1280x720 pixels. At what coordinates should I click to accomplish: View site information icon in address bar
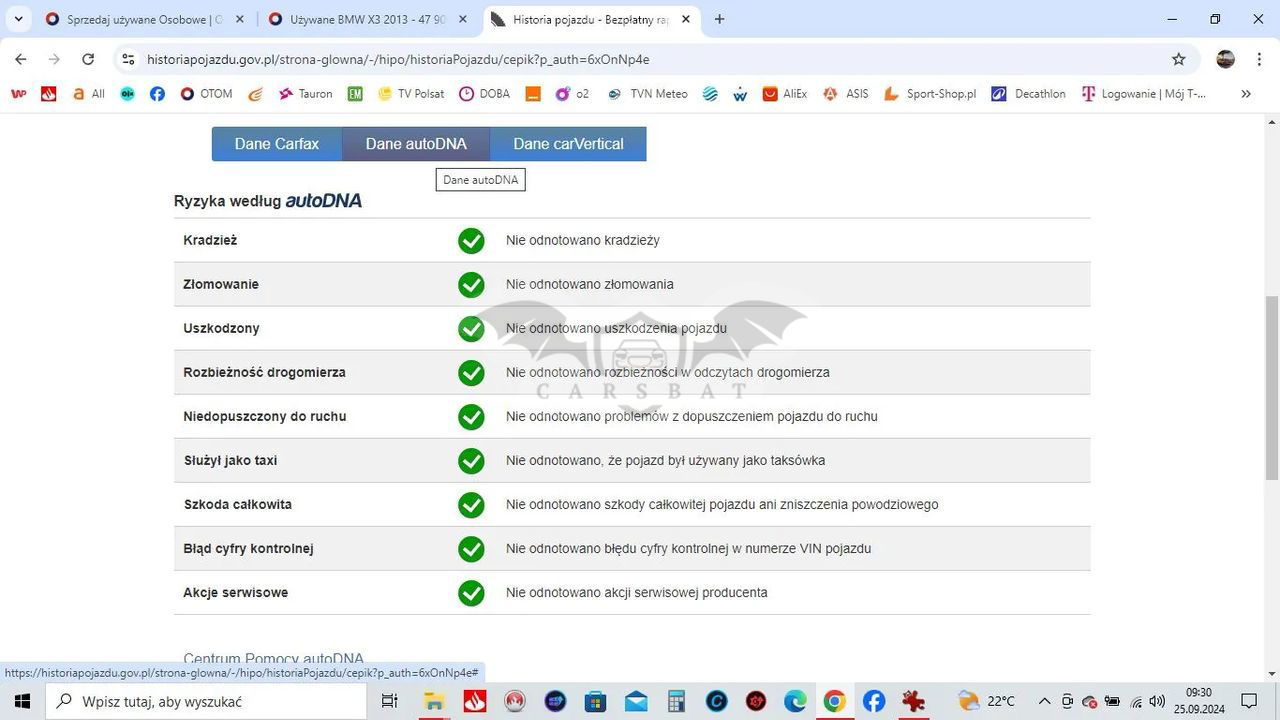(x=128, y=59)
